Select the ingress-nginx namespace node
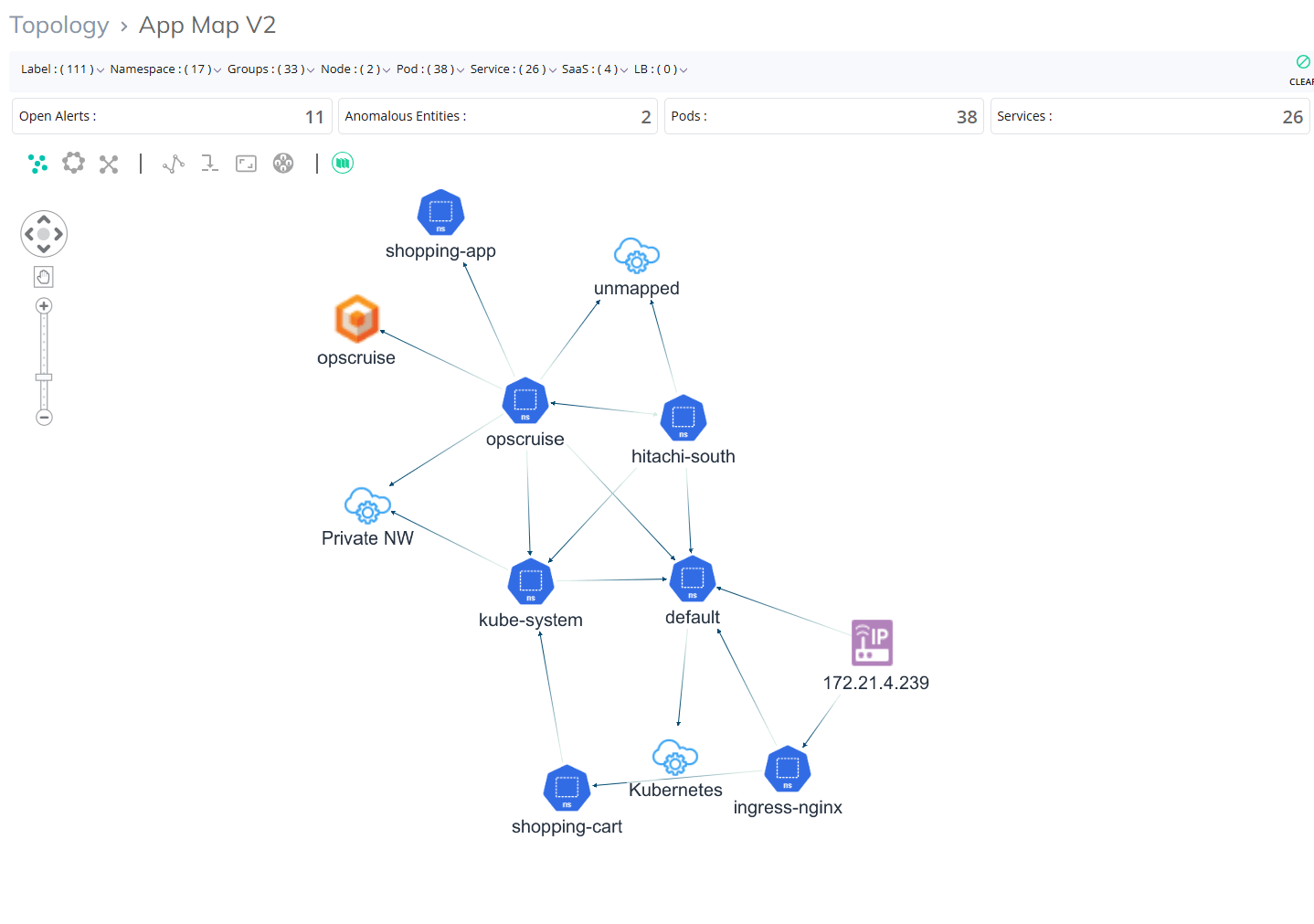The image size is (1314, 924). pos(788,770)
